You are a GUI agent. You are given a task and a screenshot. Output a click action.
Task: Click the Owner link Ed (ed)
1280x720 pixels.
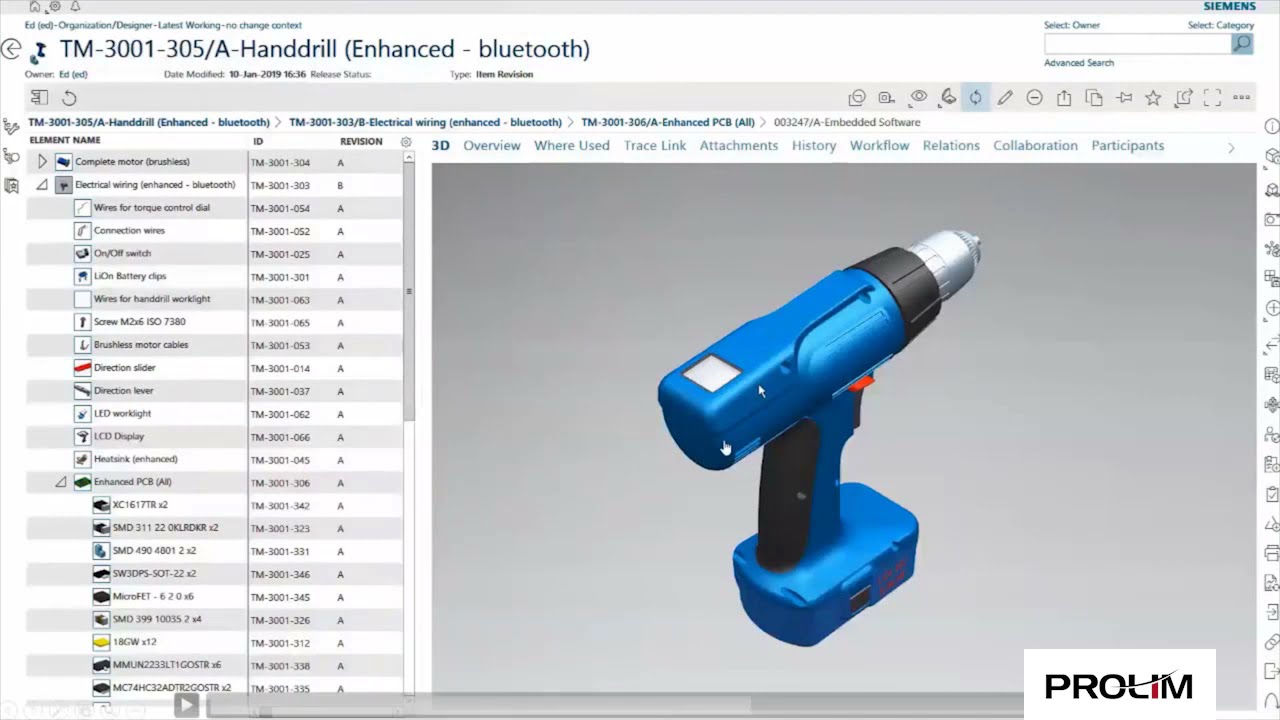(73, 75)
